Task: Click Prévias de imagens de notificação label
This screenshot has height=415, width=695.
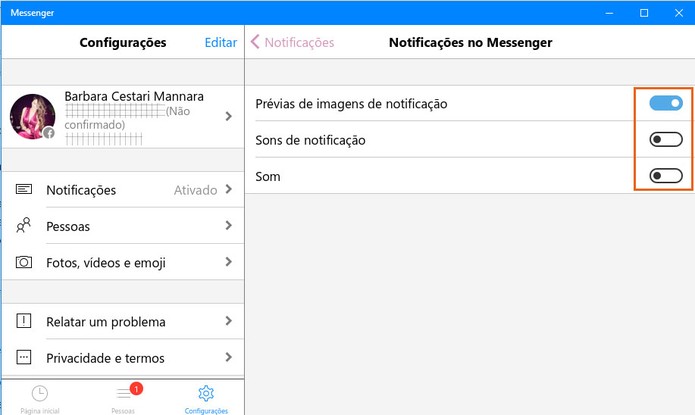Action: point(351,104)
